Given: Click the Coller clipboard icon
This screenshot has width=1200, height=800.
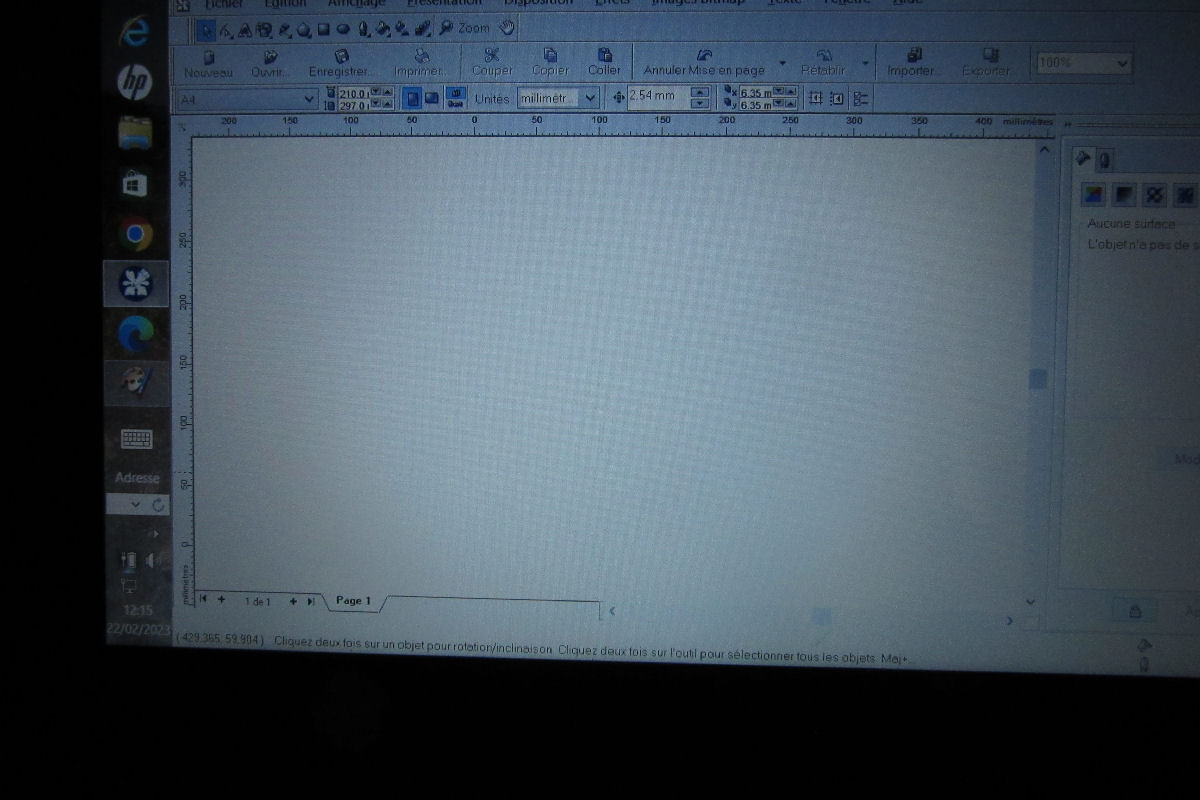Looking at the screenshot, I should coord(604,55).
